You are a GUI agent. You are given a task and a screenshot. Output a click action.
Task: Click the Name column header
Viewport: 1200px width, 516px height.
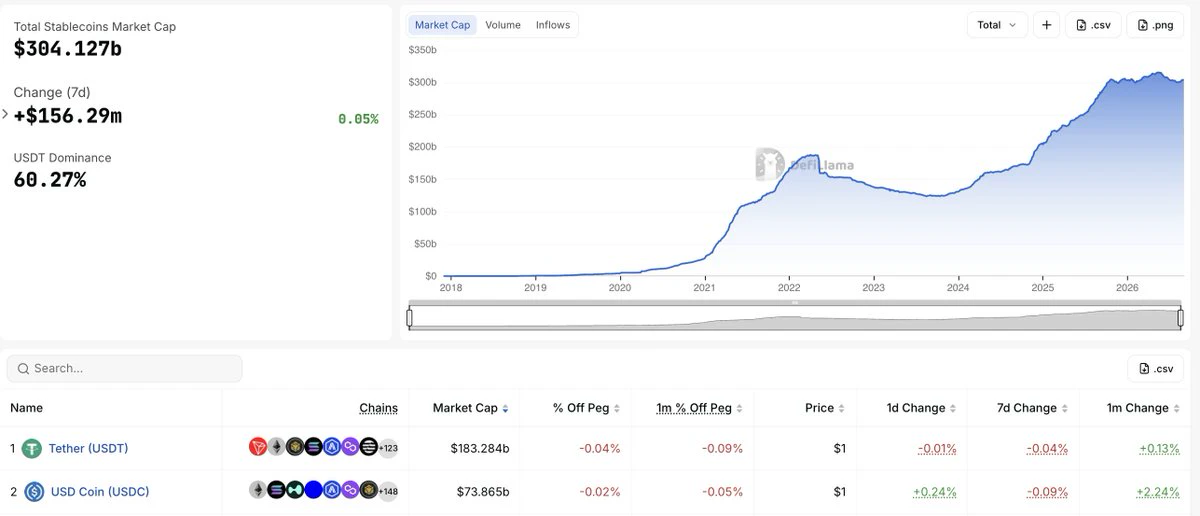(x=27, y=408)
